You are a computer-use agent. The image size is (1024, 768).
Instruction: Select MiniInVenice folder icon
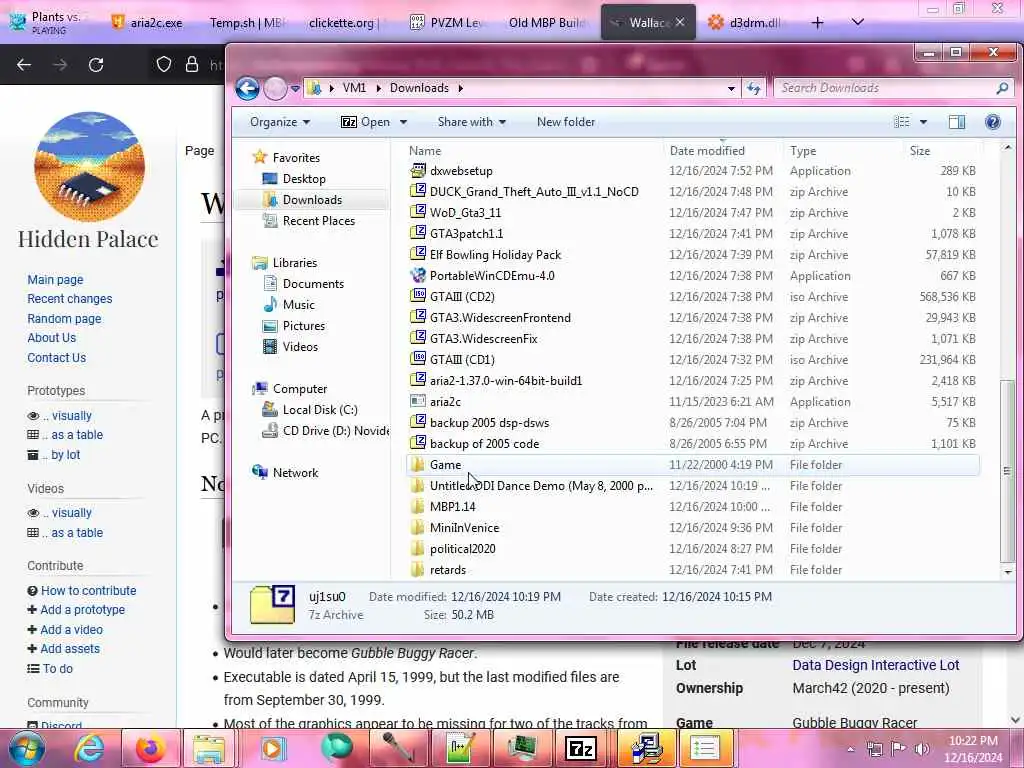[418, 528]
